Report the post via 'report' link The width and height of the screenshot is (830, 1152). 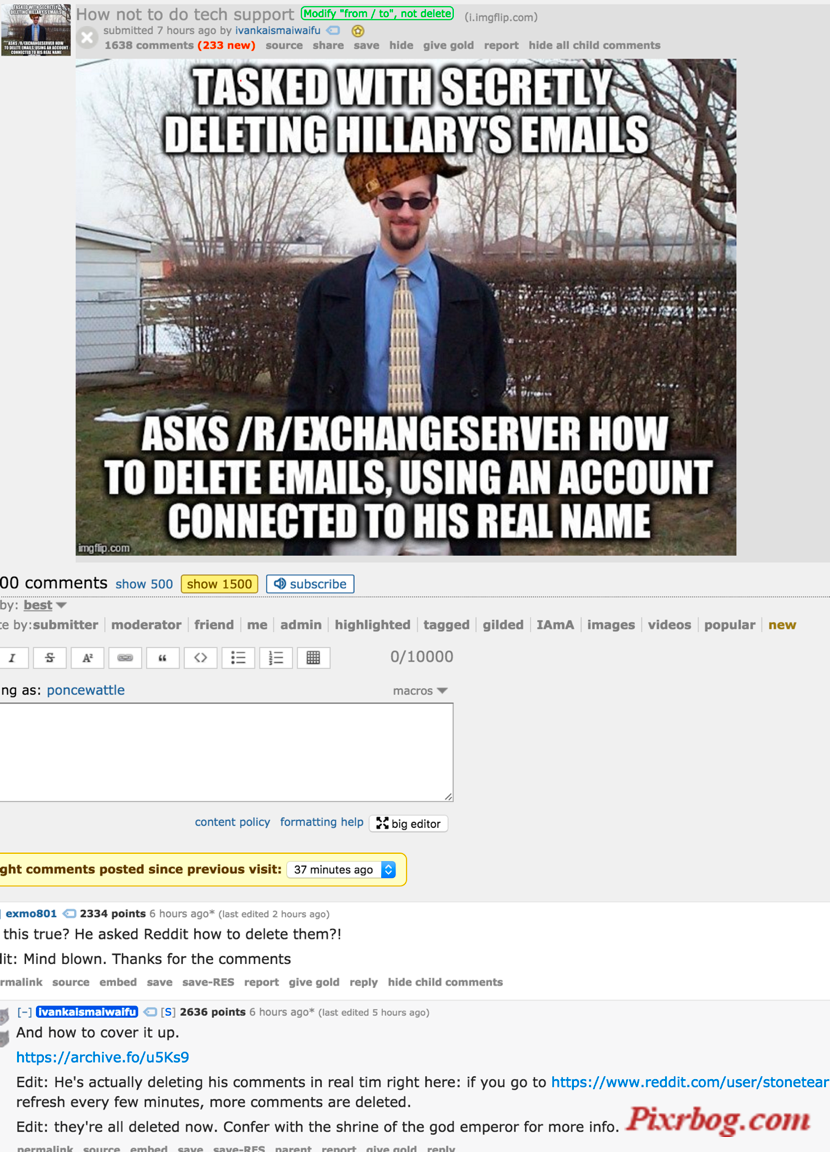[502, 46]
